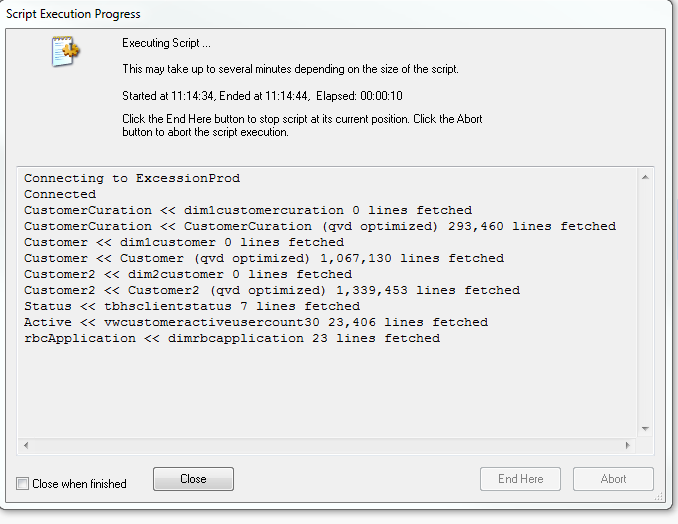This screenshot has width=678, height=524.
Task: Click the 'Connected' log line
Action: click(x=60, y=194)
